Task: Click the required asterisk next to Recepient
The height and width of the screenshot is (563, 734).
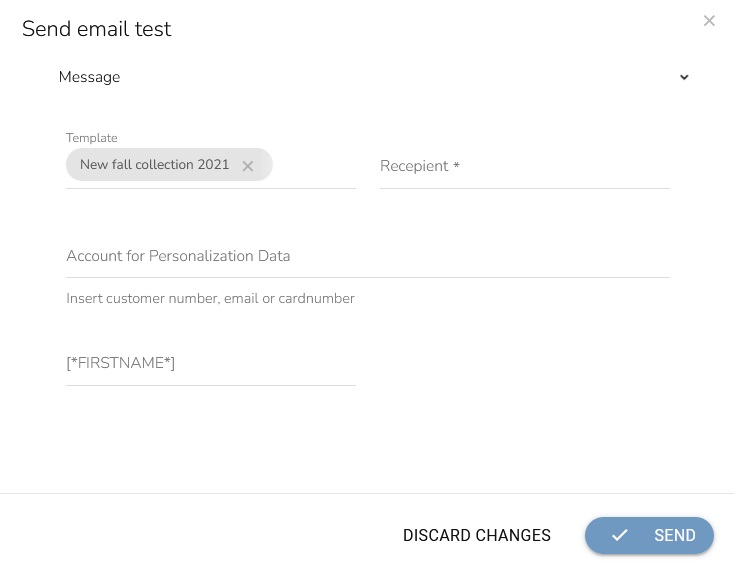Action: tap(456, 166)
